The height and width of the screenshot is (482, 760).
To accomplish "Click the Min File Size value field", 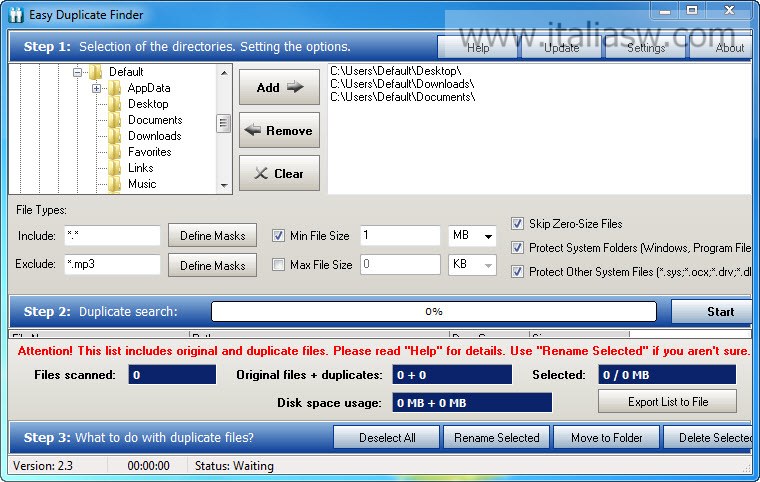I will (400, 236).
